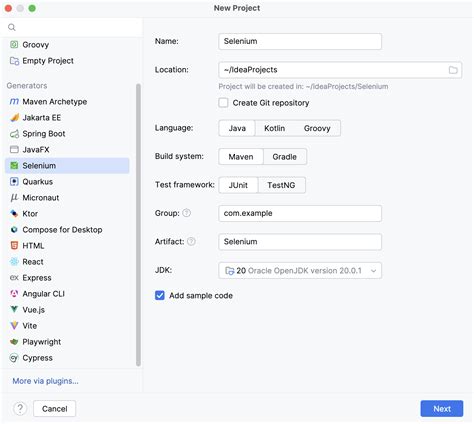
Task: Select Kotlin as the language
Action: 274,128
